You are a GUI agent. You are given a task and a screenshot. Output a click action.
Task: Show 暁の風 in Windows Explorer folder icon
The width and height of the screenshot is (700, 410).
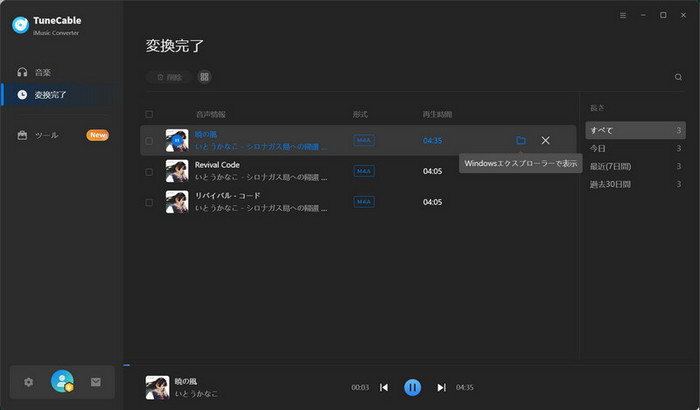(x=520, y=141)
